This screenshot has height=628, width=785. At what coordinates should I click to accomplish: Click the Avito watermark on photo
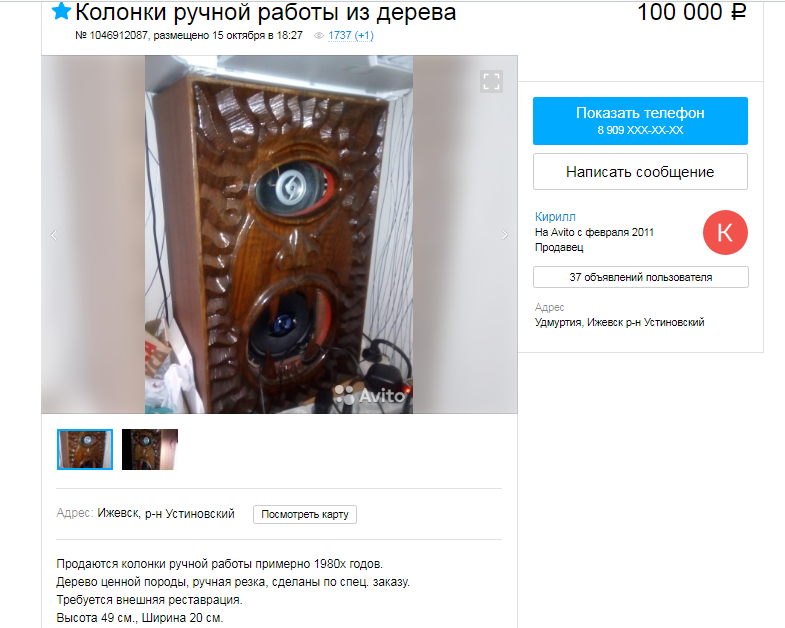[370, 396]
